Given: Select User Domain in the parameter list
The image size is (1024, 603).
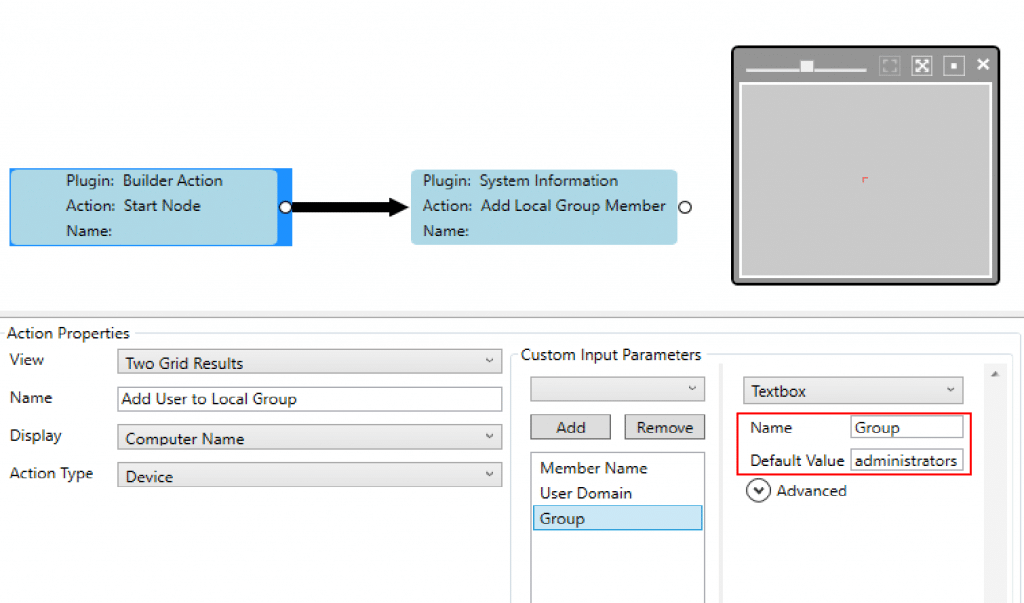Looking at the screenshot, I should 587,493.
